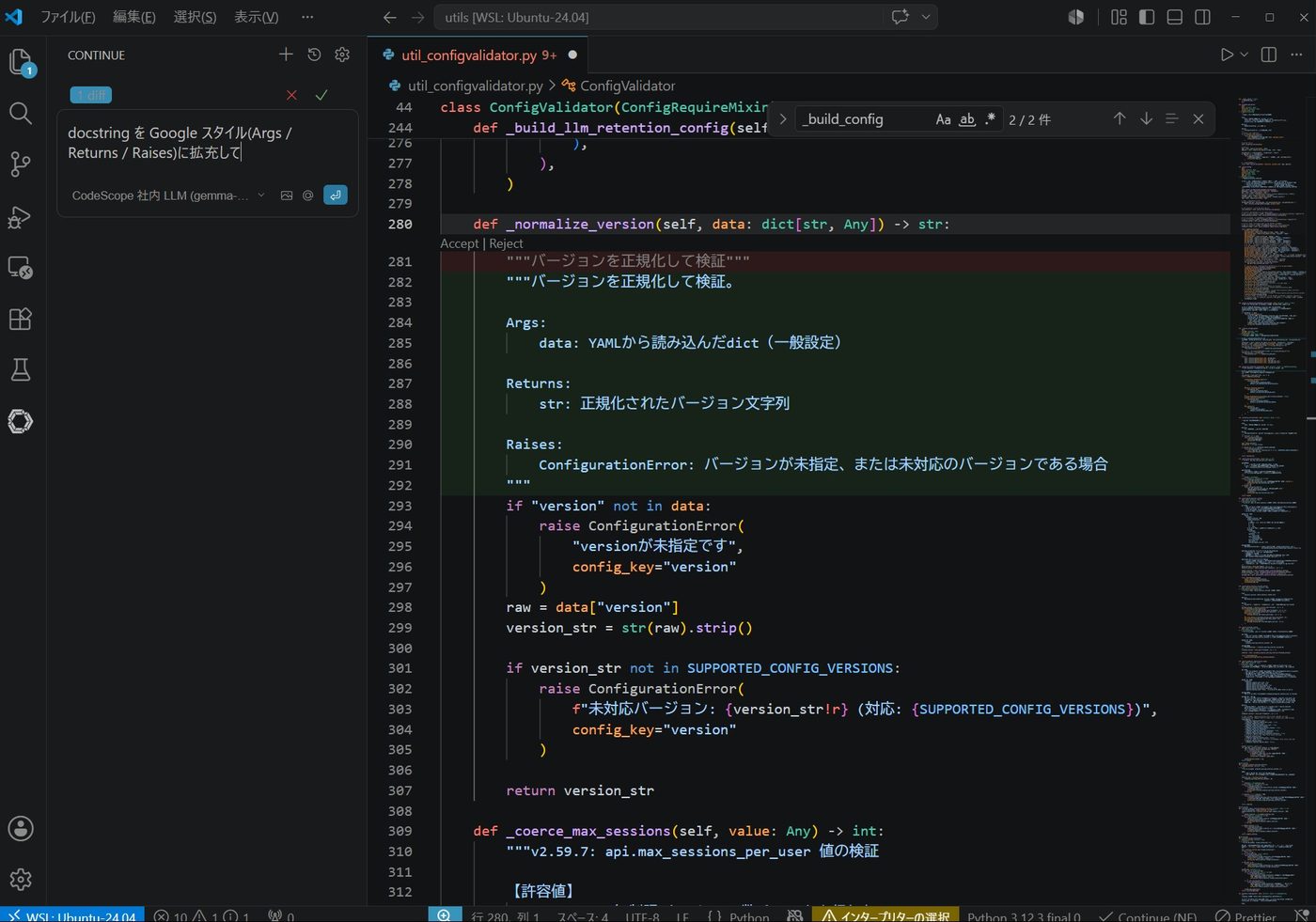
Task: Open the ファイル(F) menu
Action: (x=68, y=17)
